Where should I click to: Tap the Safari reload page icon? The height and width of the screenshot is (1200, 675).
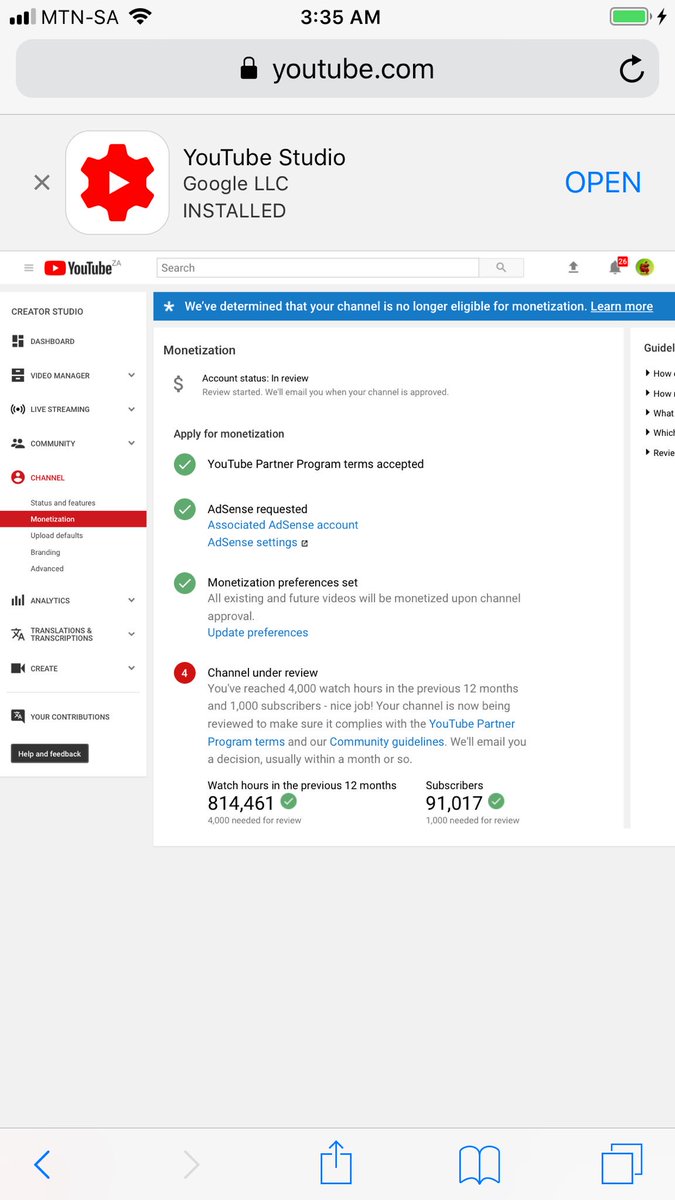(x=631, y=69)
